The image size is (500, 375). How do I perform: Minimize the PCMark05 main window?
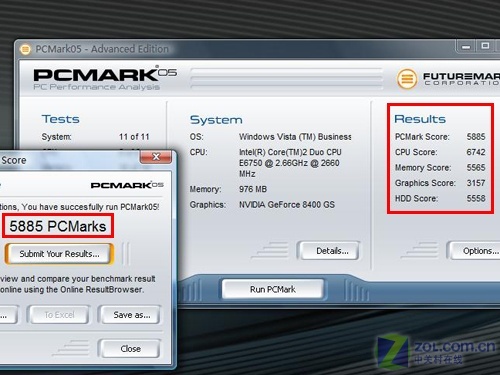466,47
